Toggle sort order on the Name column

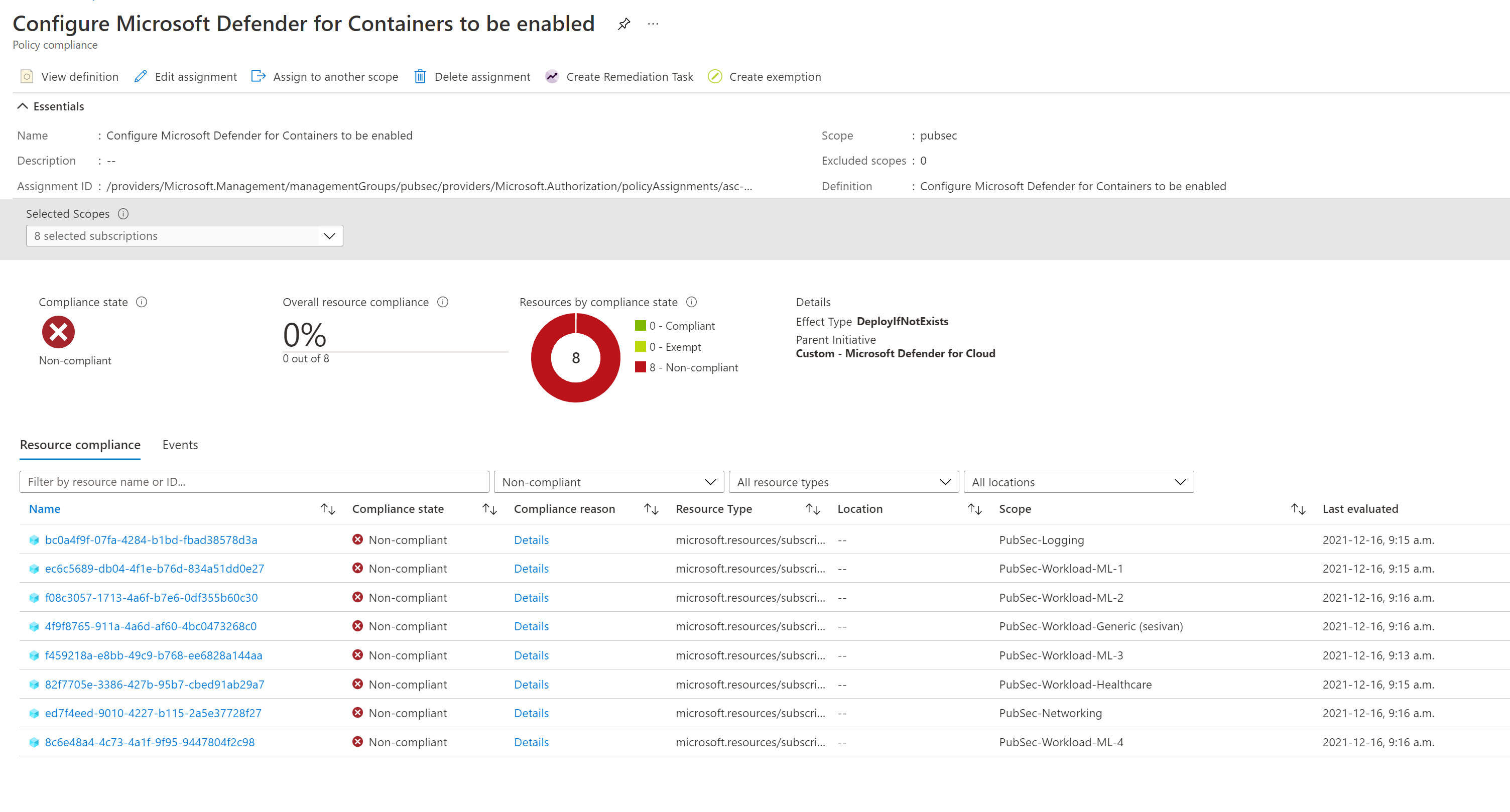328,508
